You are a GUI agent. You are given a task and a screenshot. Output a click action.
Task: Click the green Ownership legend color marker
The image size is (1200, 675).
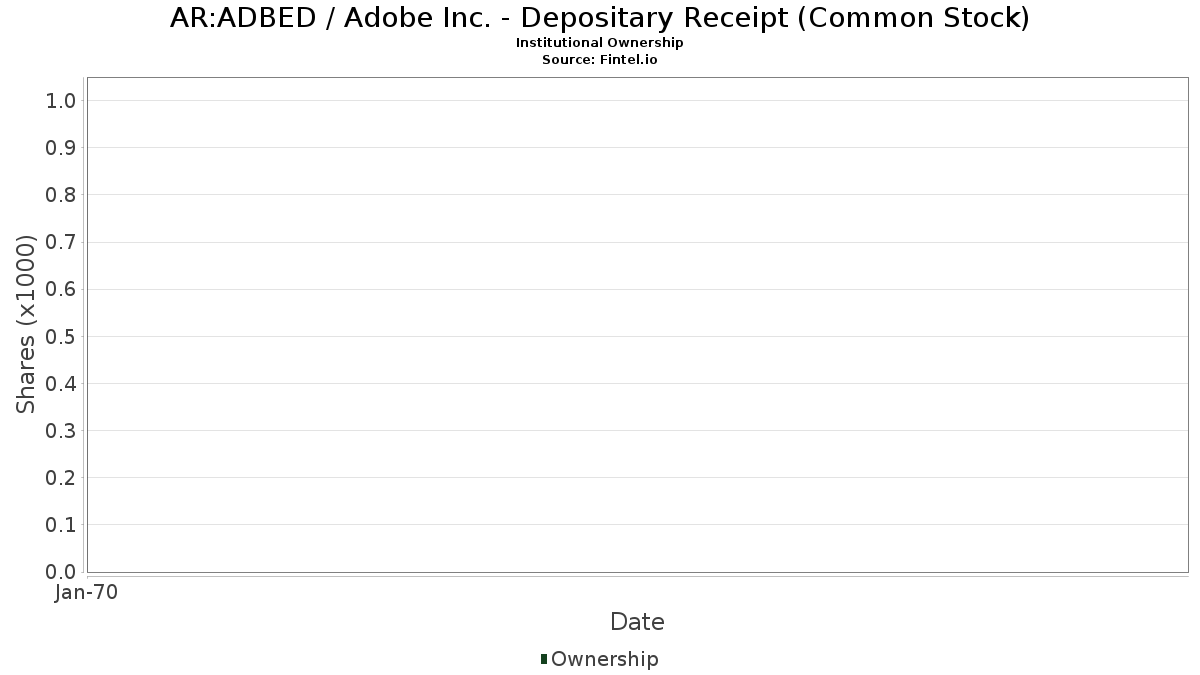tap(544, 659)
